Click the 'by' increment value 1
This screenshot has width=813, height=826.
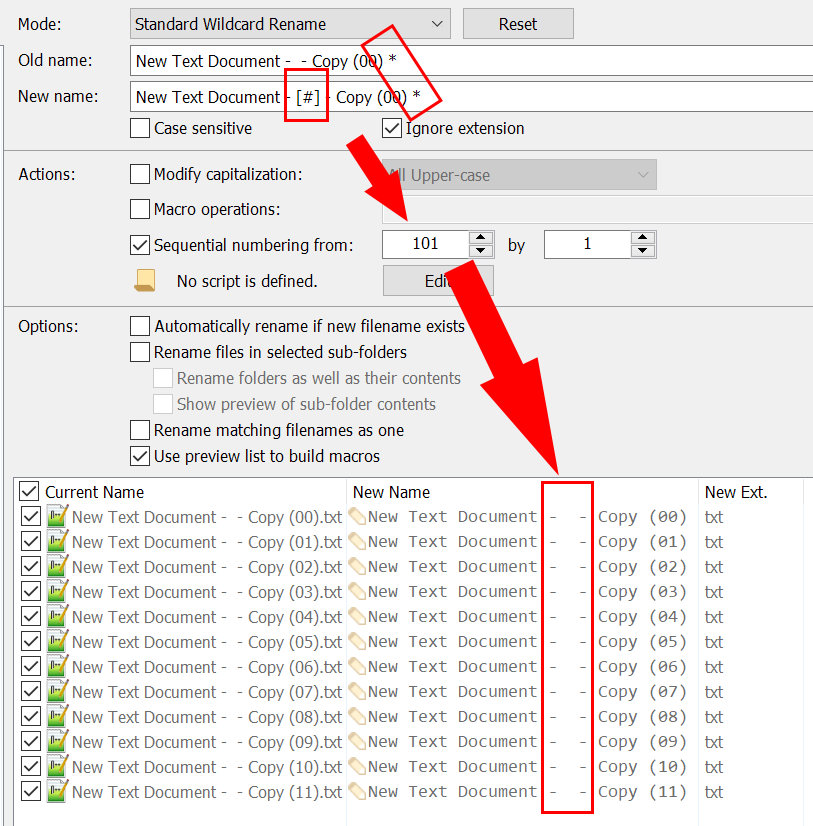click(x=587, y=244)
